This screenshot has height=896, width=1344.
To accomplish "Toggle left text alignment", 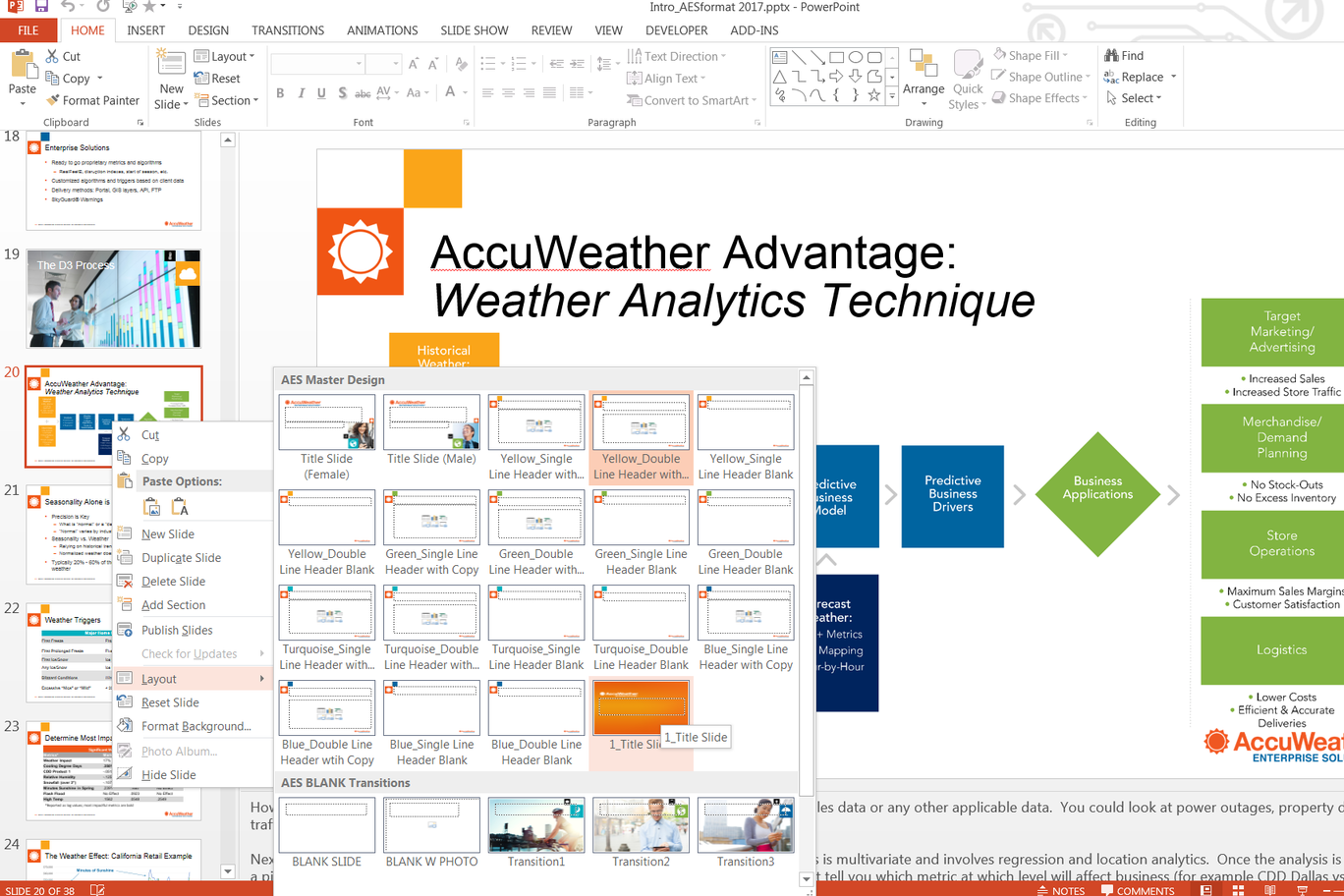I will pyautogui.click(x=487, y=93).
